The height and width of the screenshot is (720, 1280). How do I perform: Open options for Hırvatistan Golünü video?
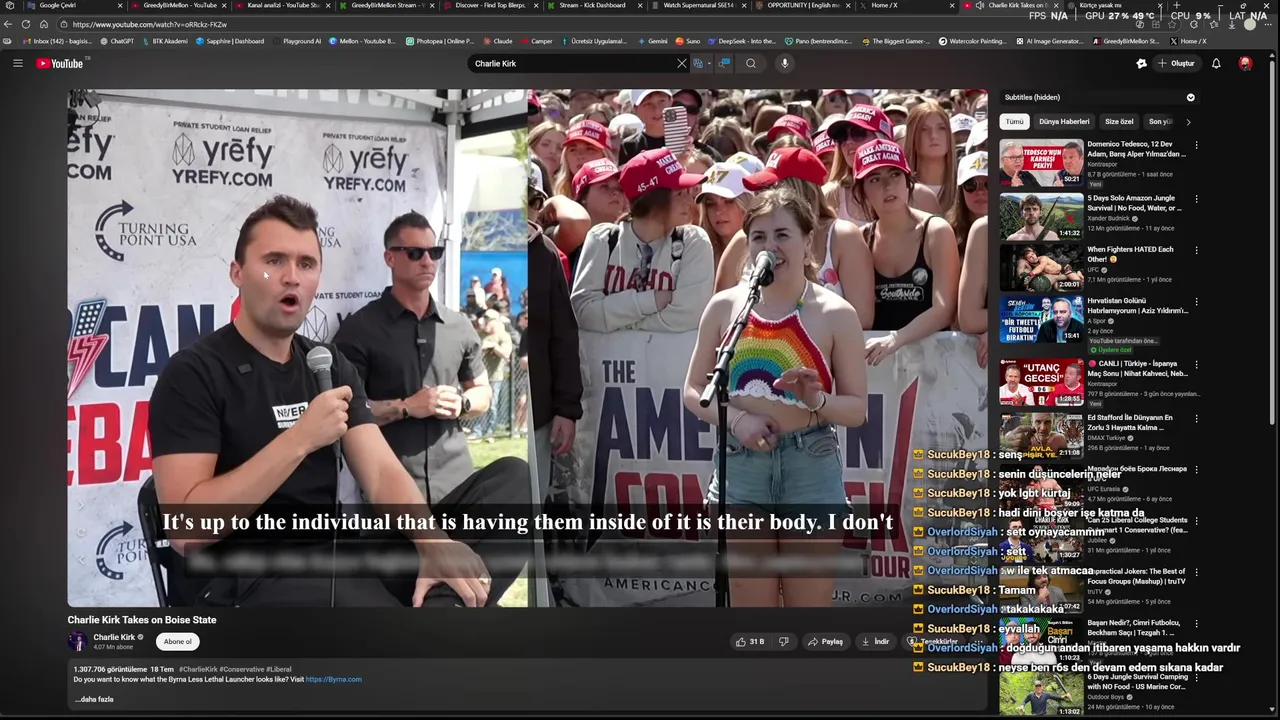pos(1196,301)
